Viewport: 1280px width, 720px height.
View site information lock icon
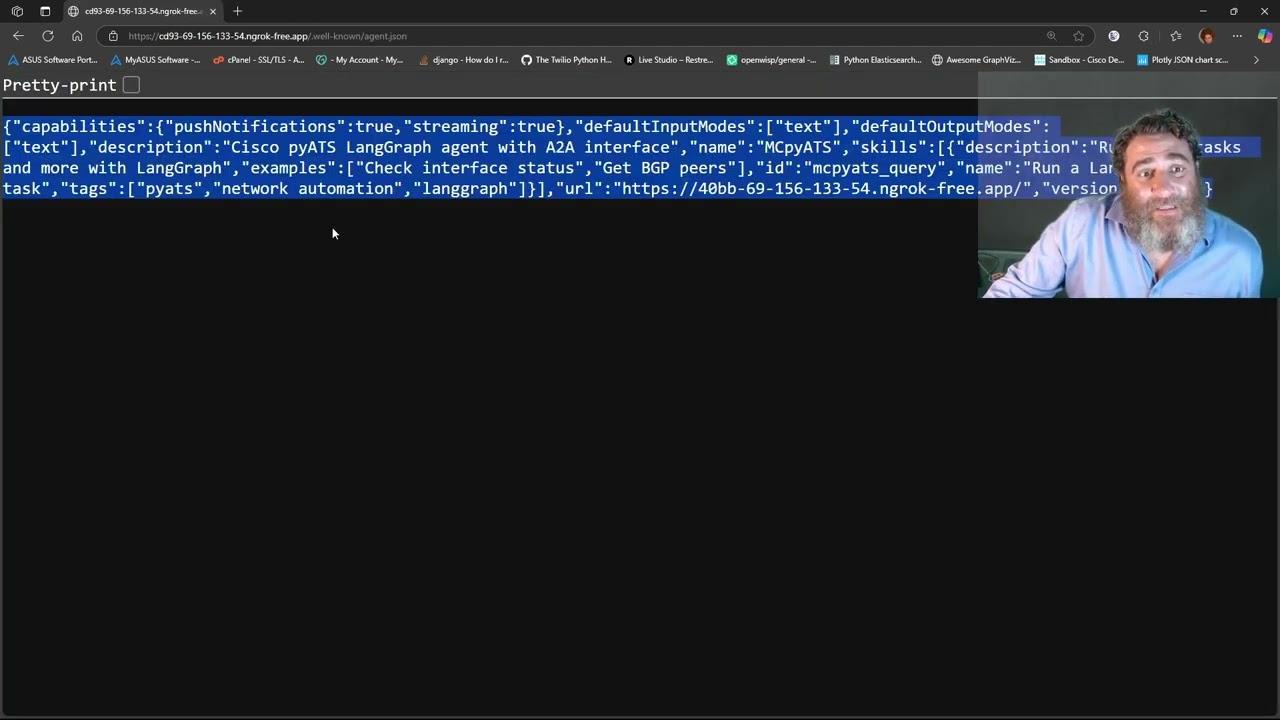[113, 36]
